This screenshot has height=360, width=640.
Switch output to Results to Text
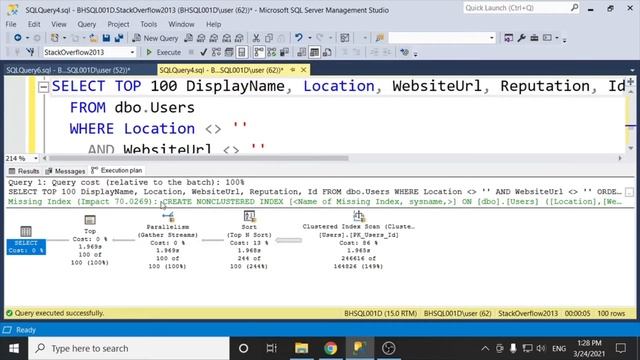pyautogui.click(x=302, y=52)
